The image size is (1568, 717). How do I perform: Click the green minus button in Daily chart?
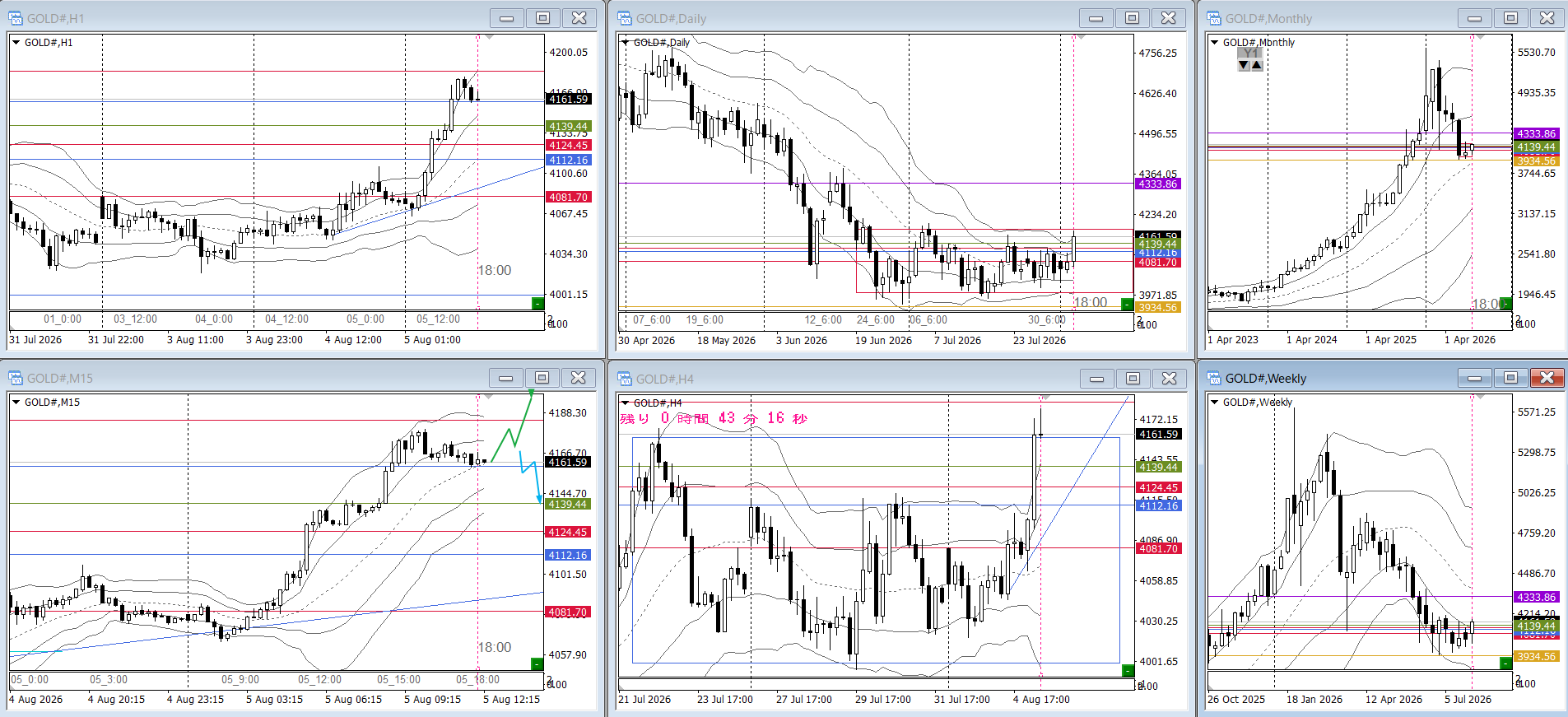[x=1127, y=304]
